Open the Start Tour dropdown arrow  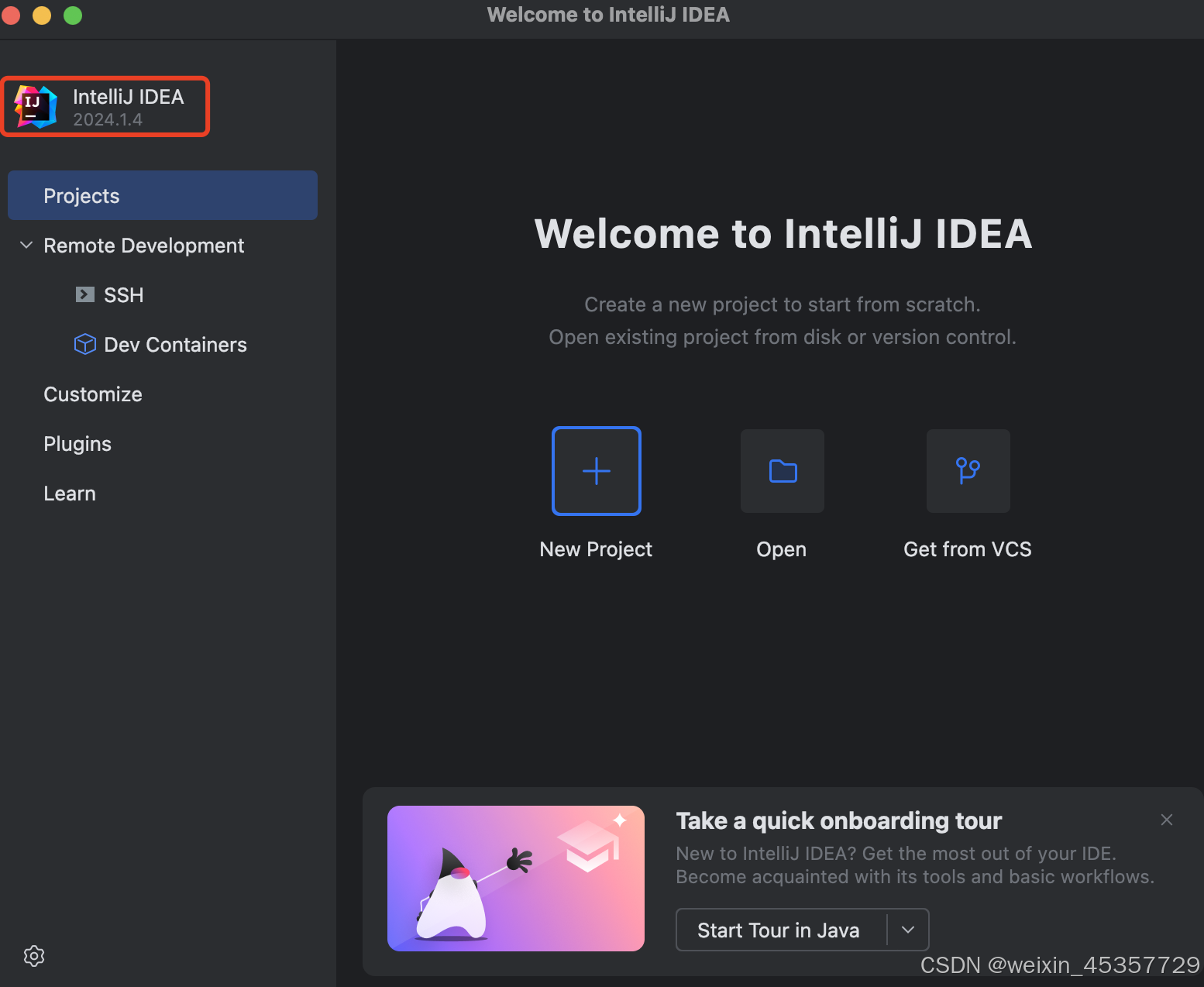click(x=908, y=930)
